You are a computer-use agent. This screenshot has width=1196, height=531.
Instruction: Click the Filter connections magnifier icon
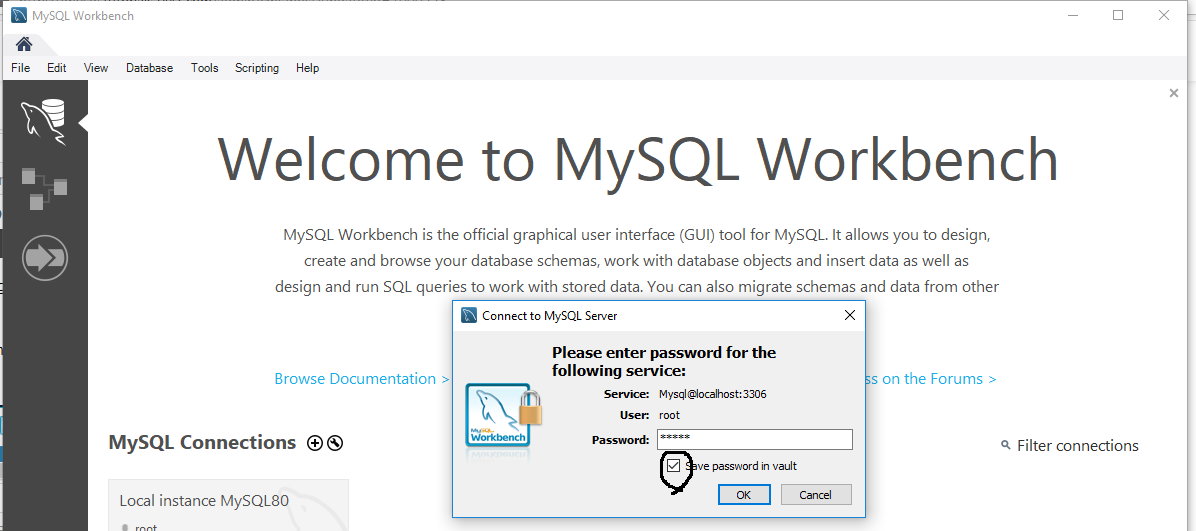click(x=1006, y=446)
